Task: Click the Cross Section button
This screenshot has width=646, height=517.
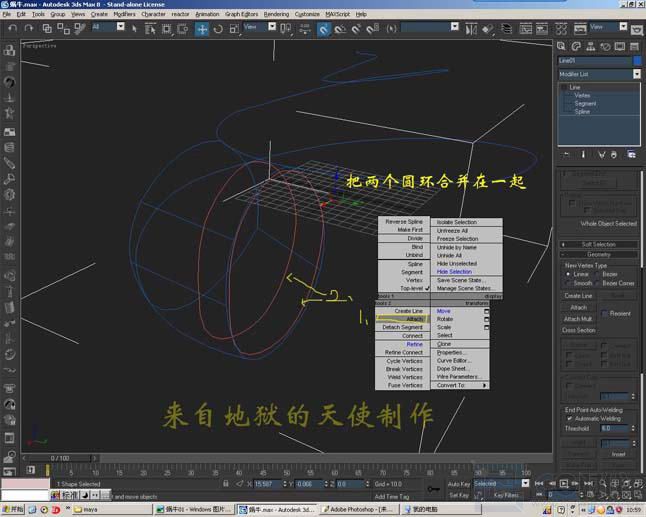Action: [x=578, y=330]
